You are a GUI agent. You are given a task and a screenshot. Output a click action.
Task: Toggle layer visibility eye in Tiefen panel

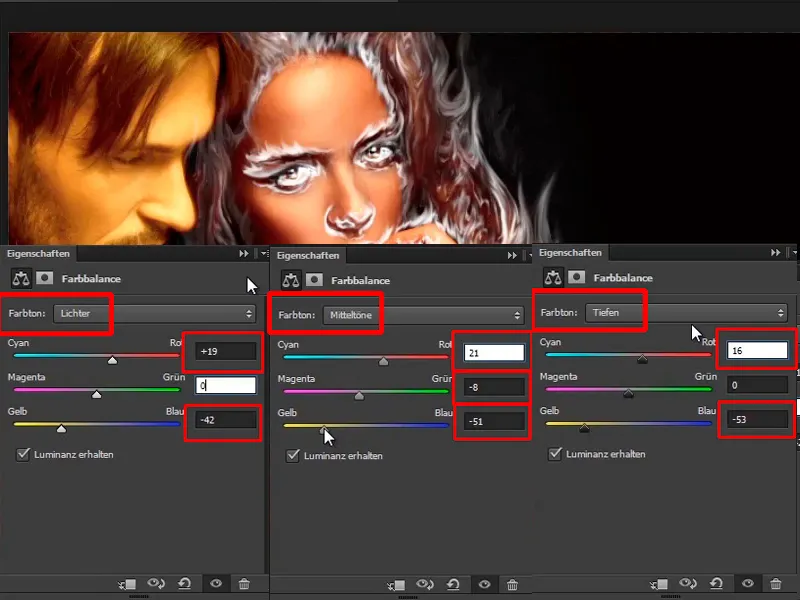pyautogui.click(x=748, y=583)
